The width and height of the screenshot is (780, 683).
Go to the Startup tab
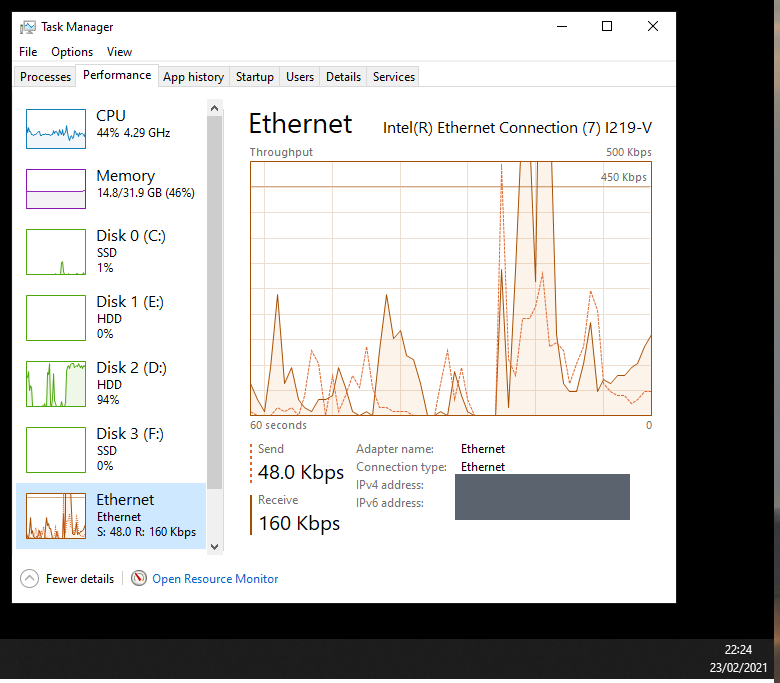tap(255, 77)
